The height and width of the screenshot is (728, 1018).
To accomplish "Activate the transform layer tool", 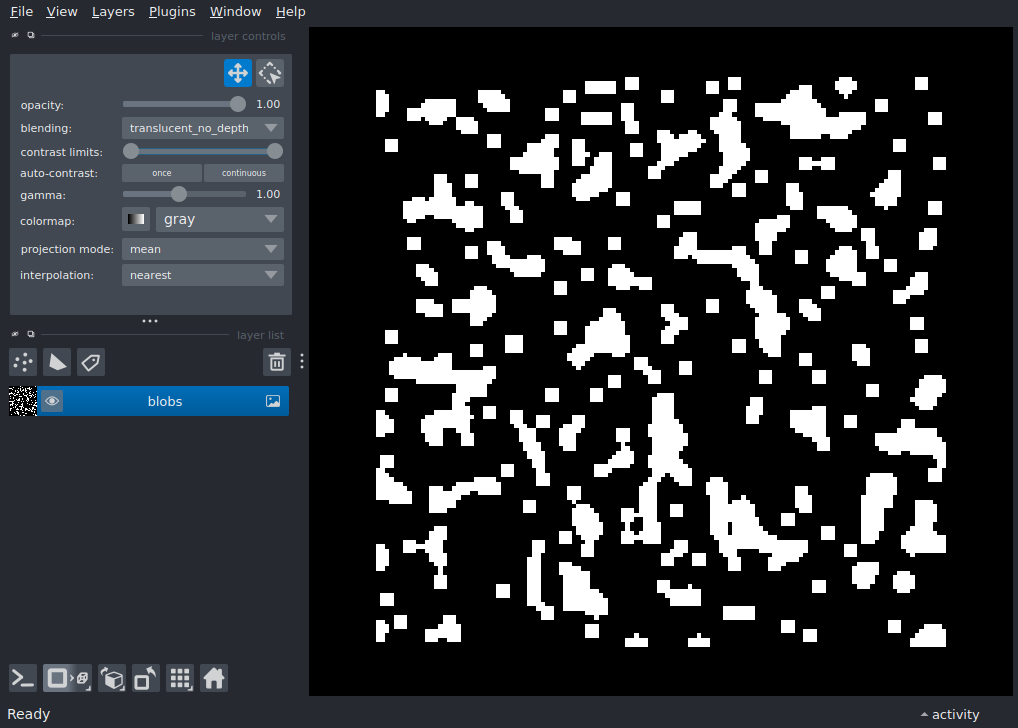I will (270, 73).
